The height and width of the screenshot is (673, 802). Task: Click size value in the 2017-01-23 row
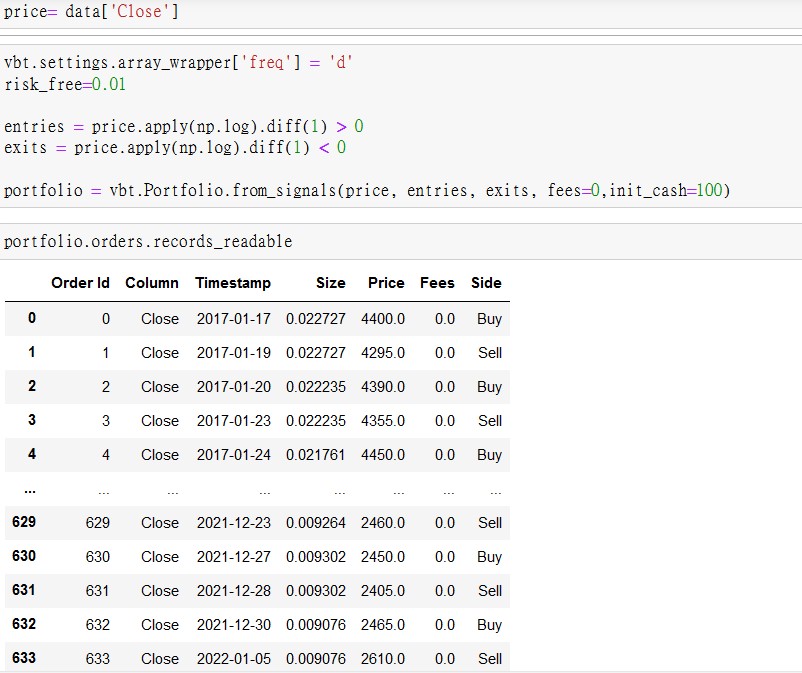(316, 421)
